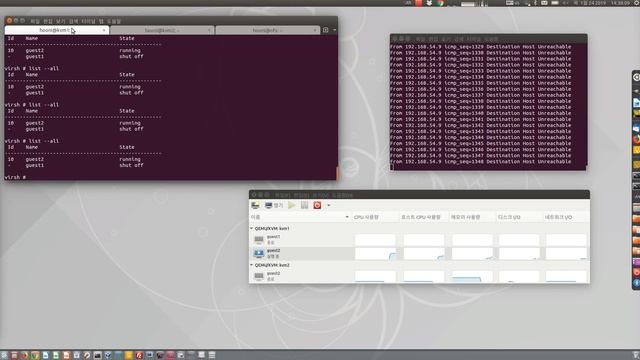
Task: Click the Dropbox icon in the top panel
Action: [x=429, y=3]
